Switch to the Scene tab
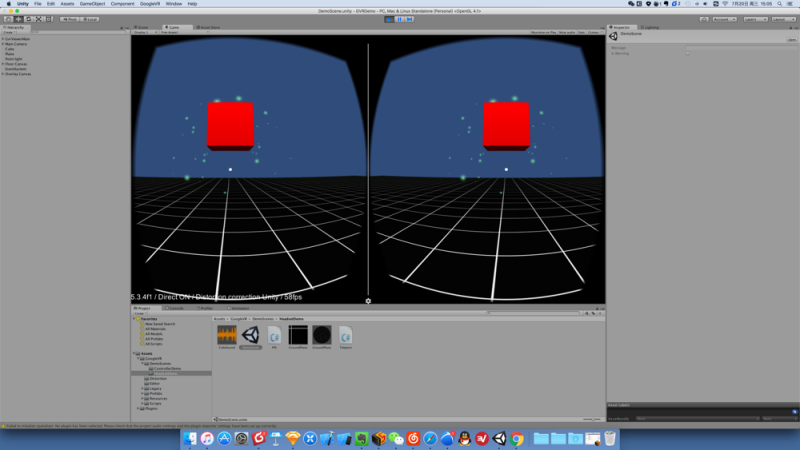The width and height of the screenshot is (800, 450). pyautogui.click(x=142, y=28)
